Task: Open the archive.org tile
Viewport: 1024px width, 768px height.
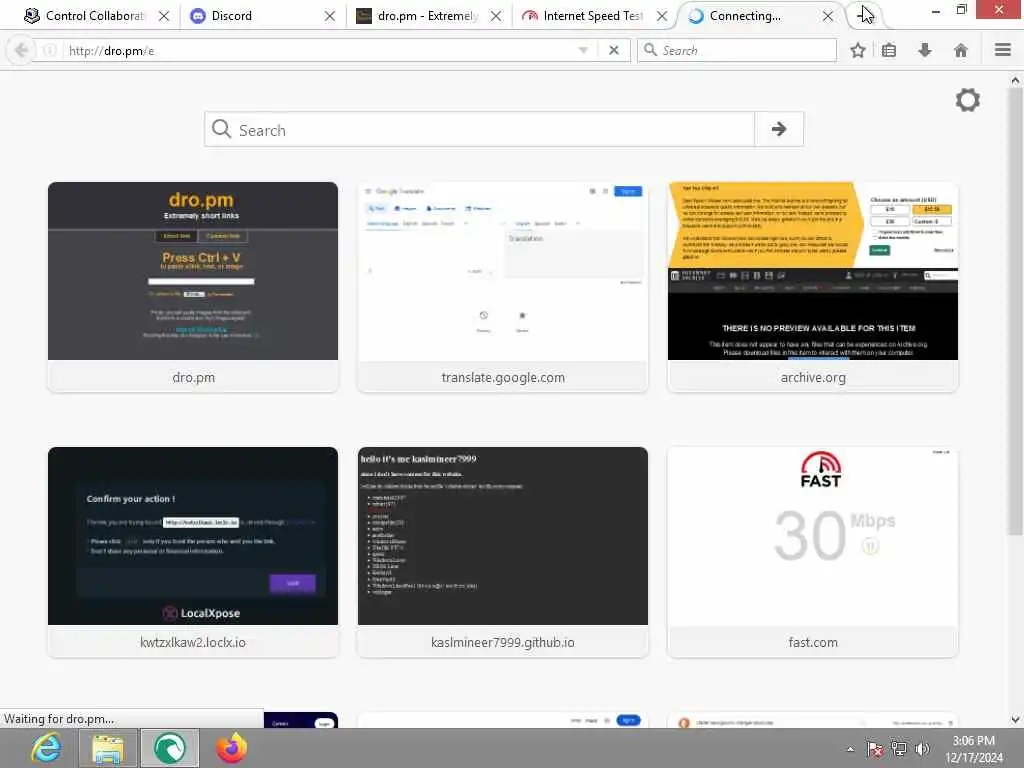Action: (x=812, y=287)
